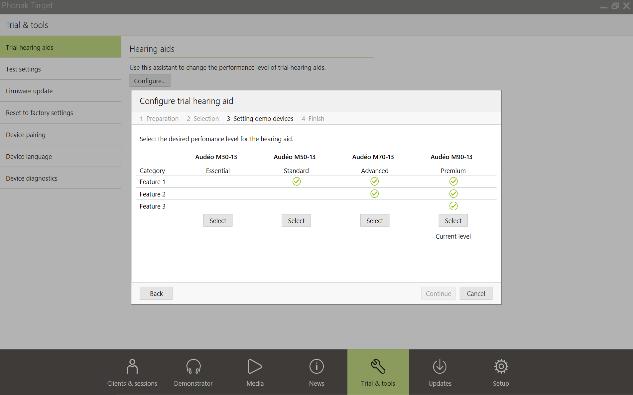Click Feature 2 checkmark under Advanced
This screenshot has height=395, width=633.
(375, 194)
